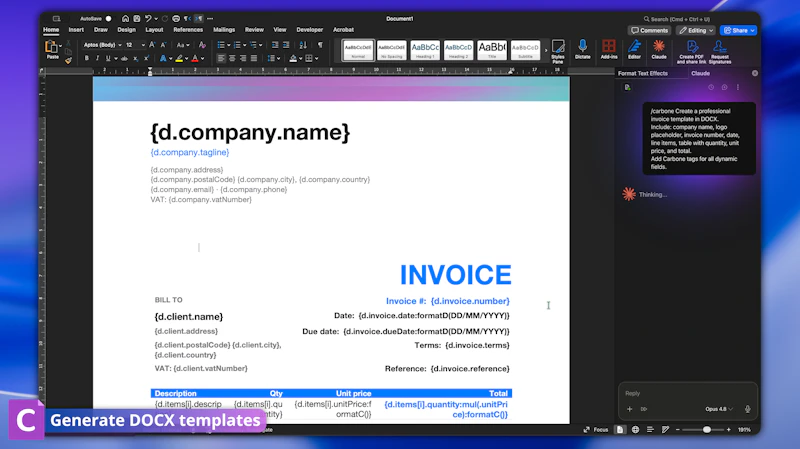Viewport: 800px width, 449px height.
Task: Apply the Heading 1 style
Action: click(425, 50)
